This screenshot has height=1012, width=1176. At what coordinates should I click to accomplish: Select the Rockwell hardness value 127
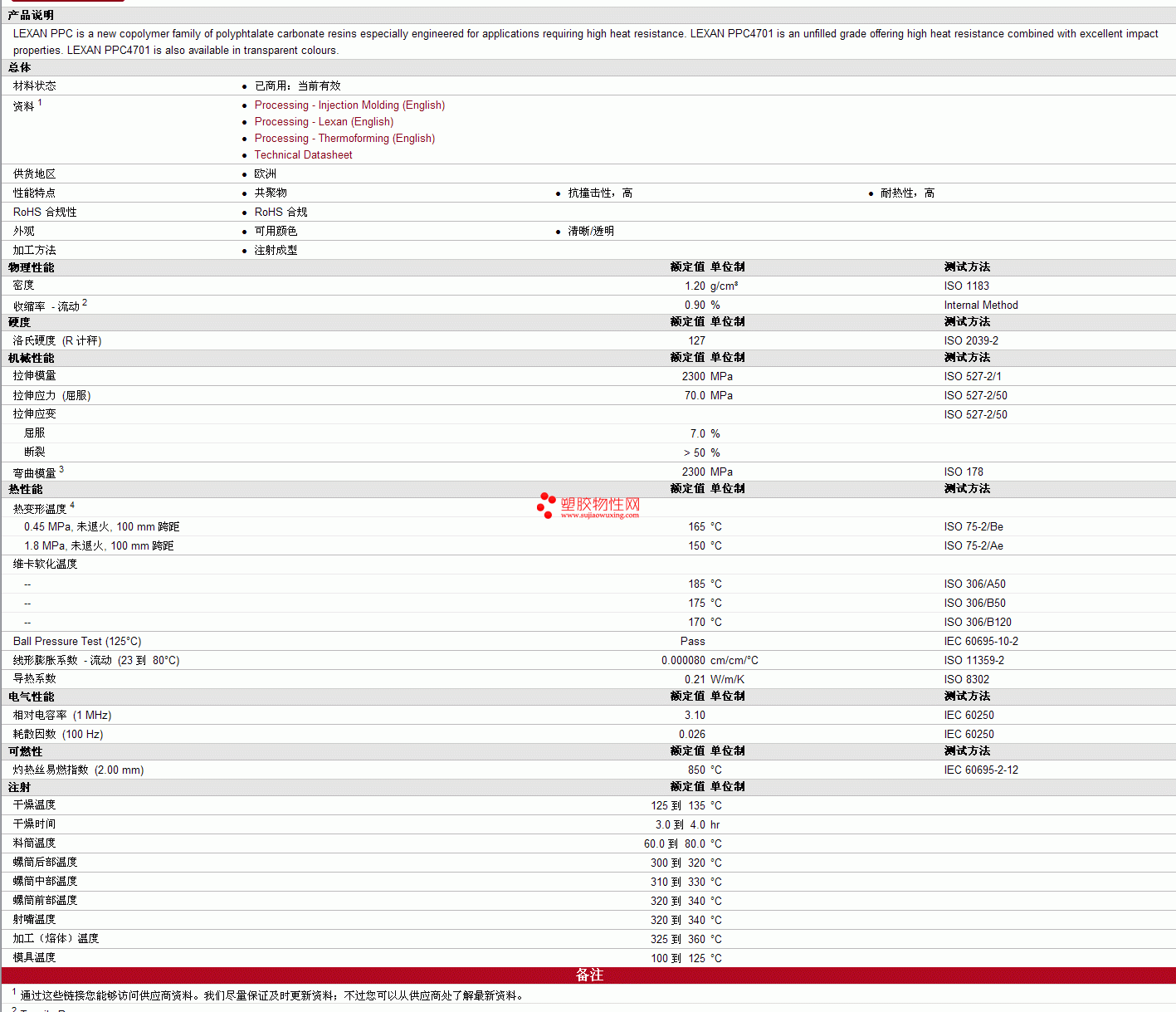click(696, 341)
